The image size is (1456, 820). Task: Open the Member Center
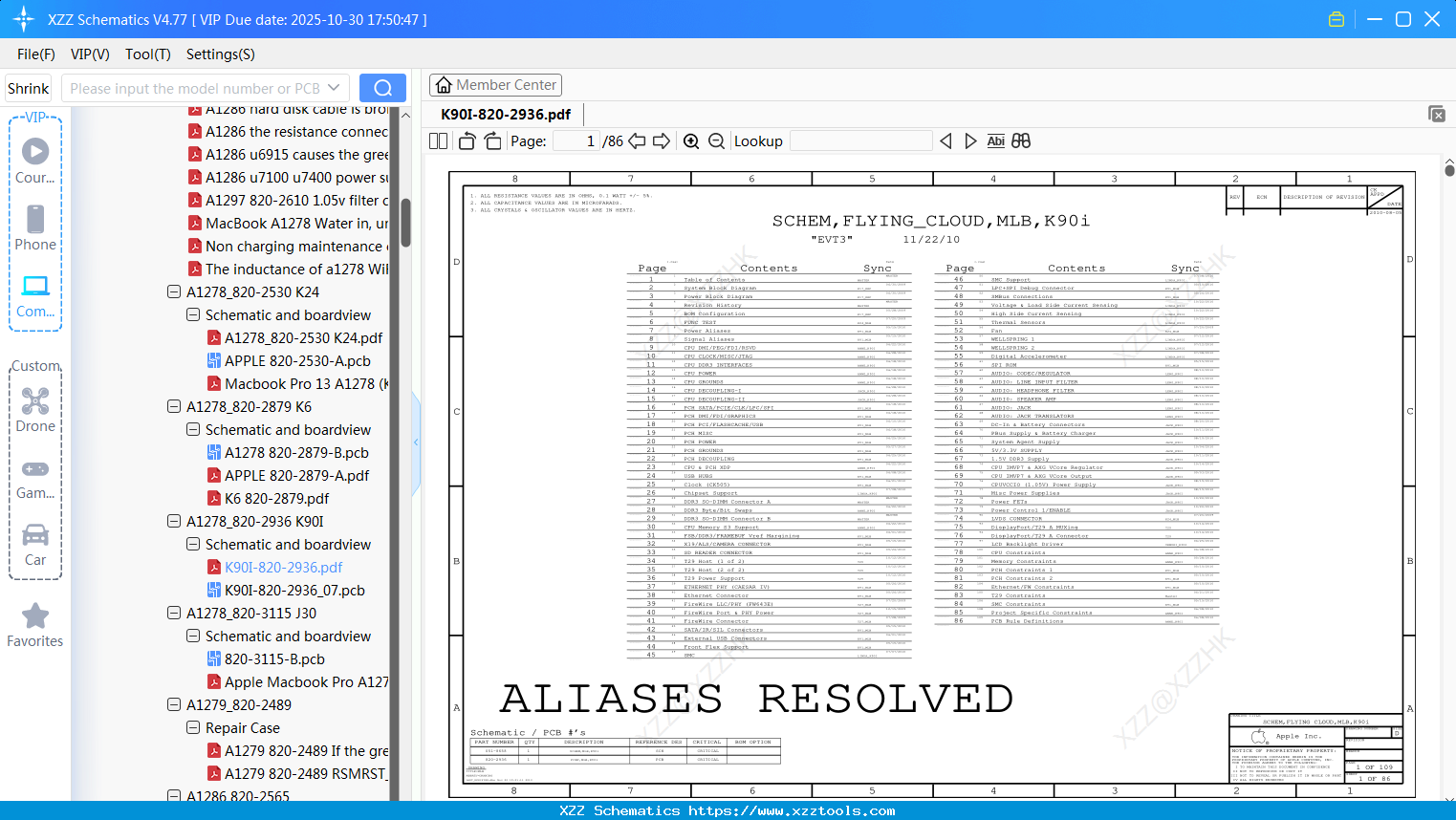coord(495,85)
